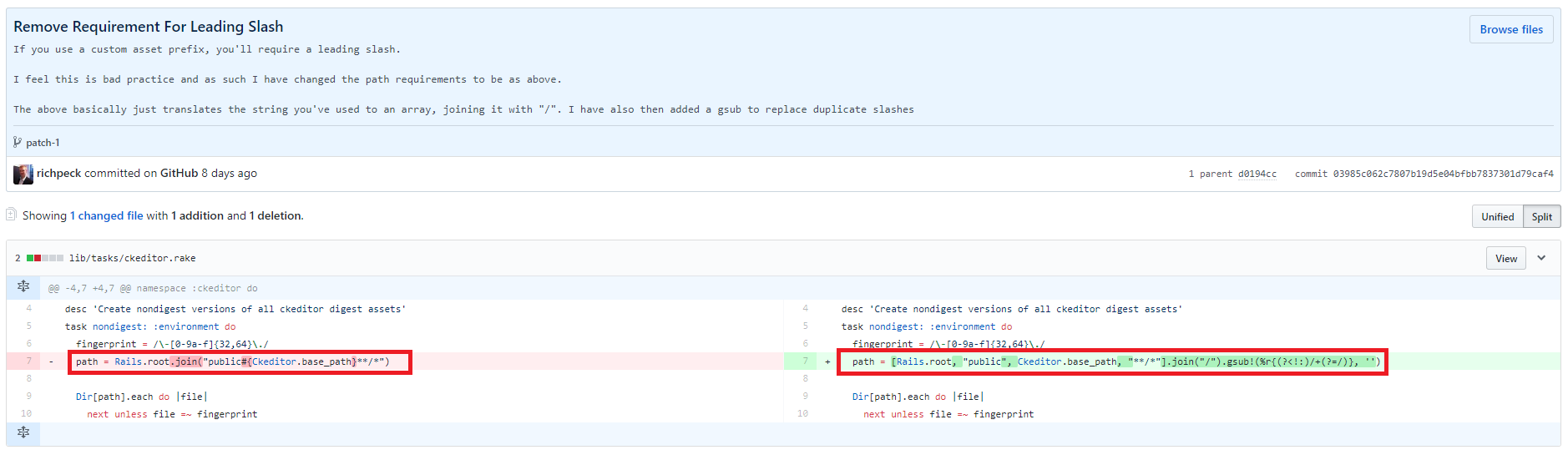Click the commit description line 'I feel this is bad practice'
This screenshot has width=1568, height=455.
point(287,79)
